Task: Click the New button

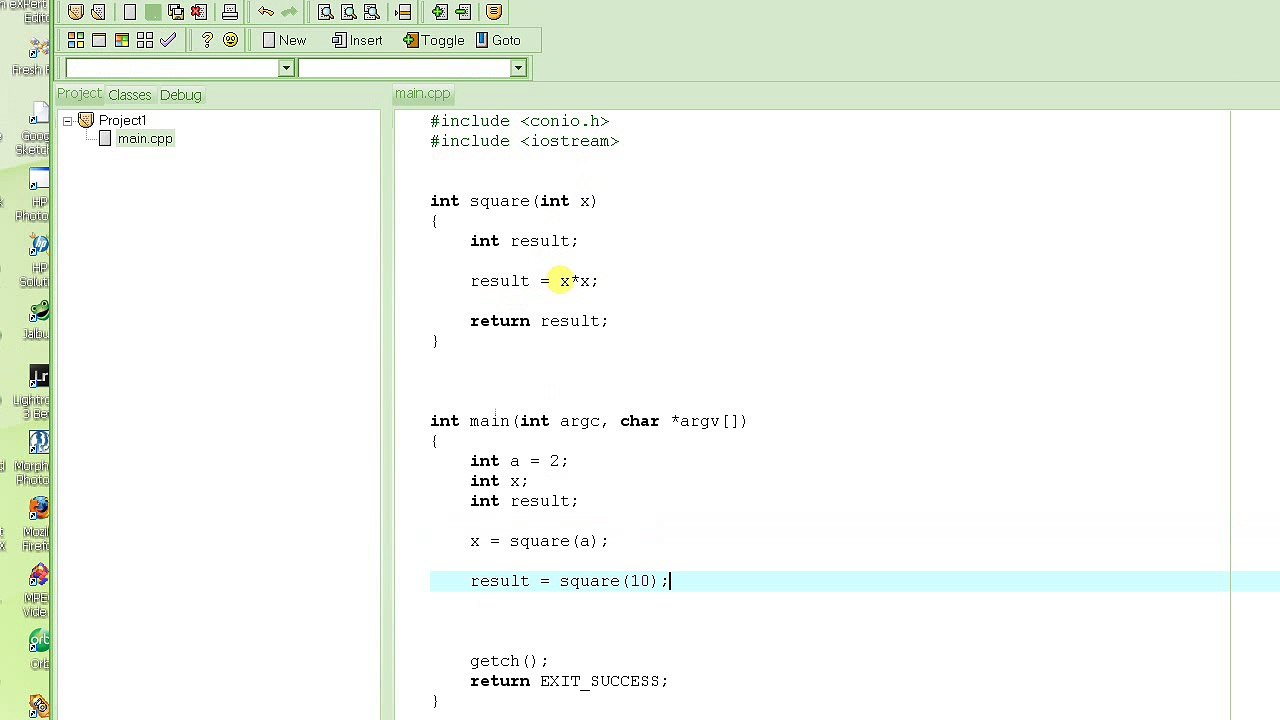Action: point(284,40)
